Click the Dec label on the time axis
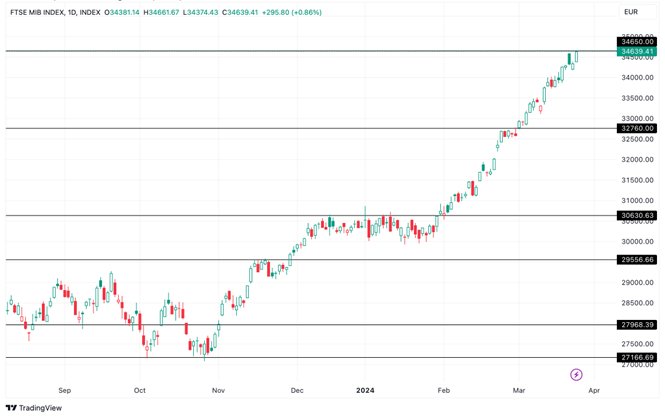 [297, 390]
